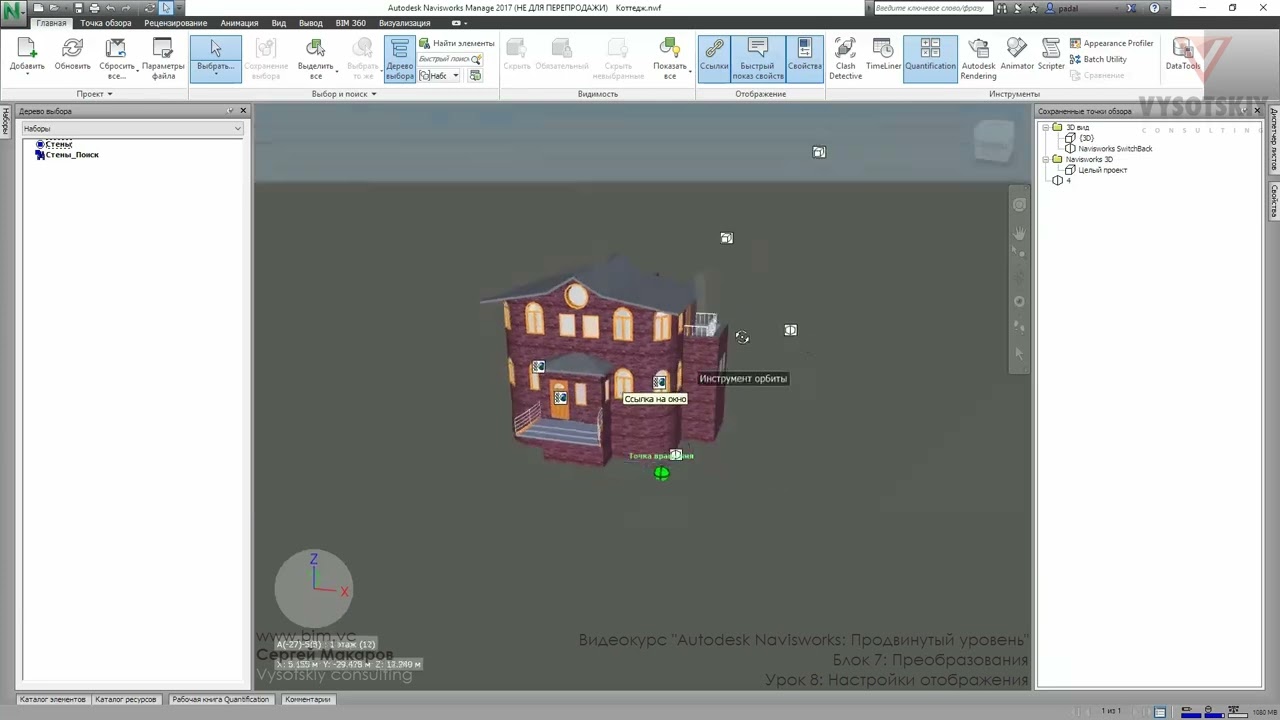This screenshot has height=720, width=1280.
Task: Open the Scripter tool
Action: click(x=1051, y=55)
